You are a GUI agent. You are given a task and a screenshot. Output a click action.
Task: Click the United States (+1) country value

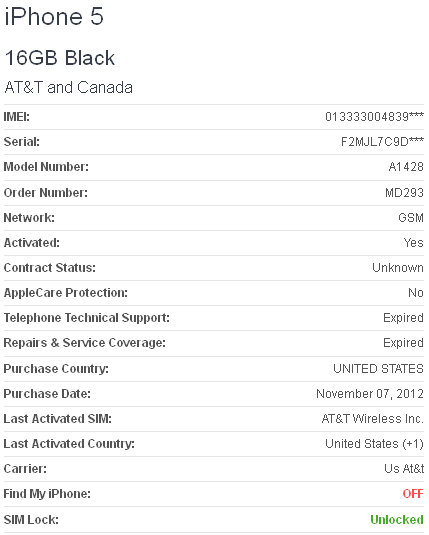tap(374, 444)
